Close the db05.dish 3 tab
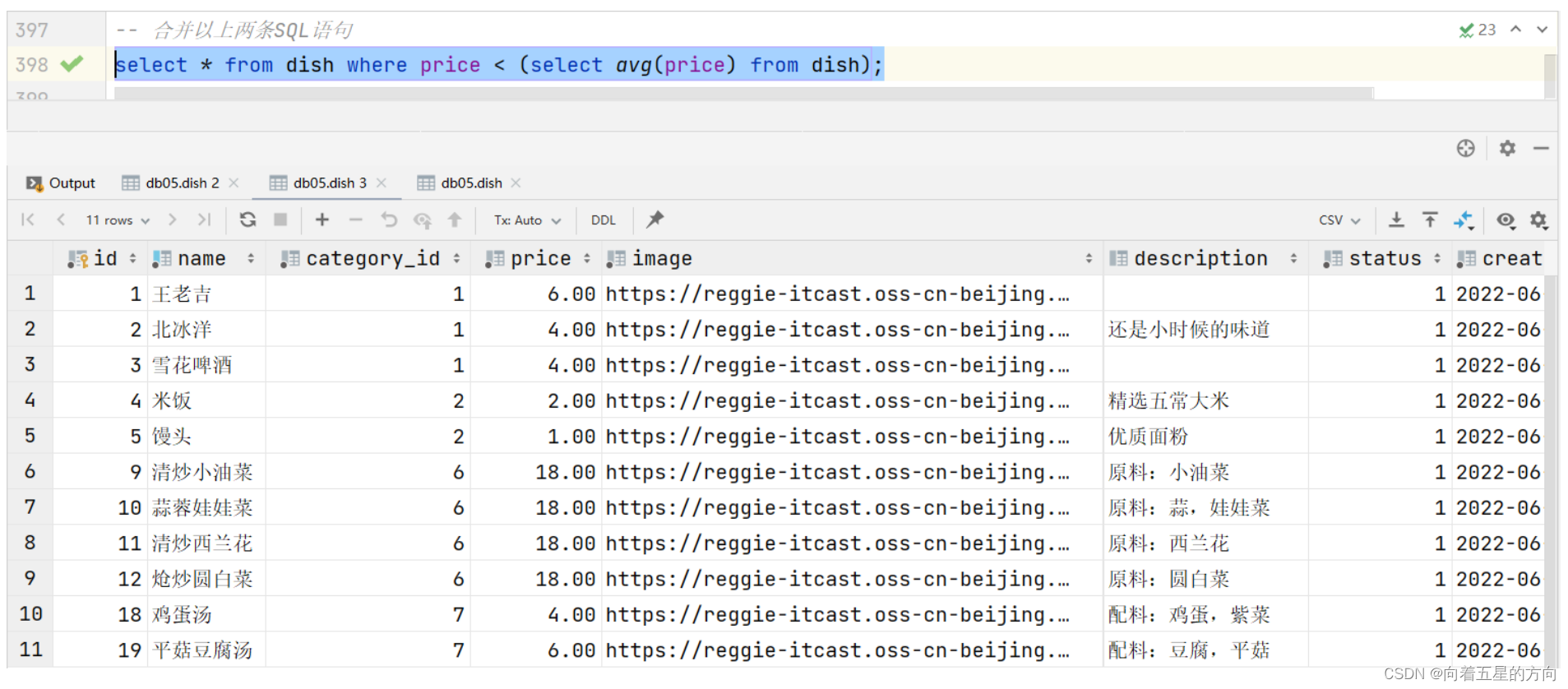 pos(382,183)
